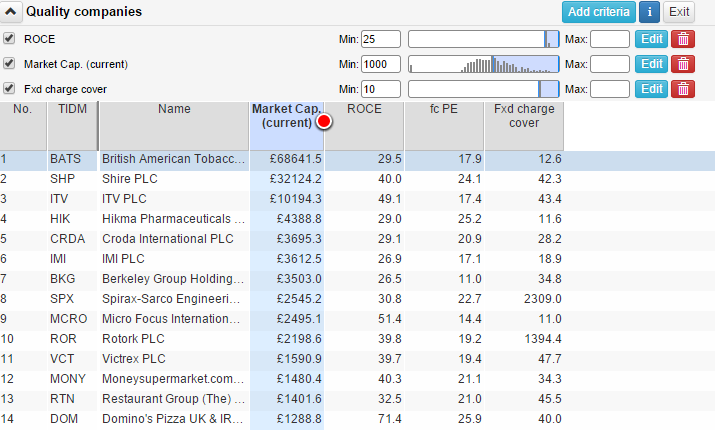Click Fxd charge cover value 1394.4
This screenshot has height=430, width=715.
click(543, 339)
